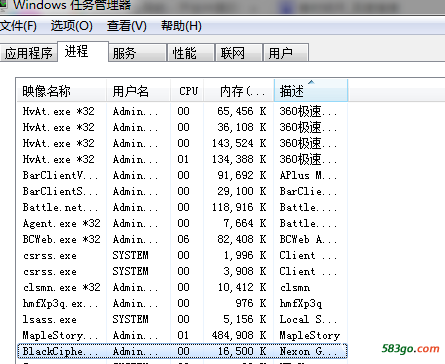Viewport: 445px width, 364px height.
Task: Select csrss.exe row with 3,908 K
Action: pos(182,271)
